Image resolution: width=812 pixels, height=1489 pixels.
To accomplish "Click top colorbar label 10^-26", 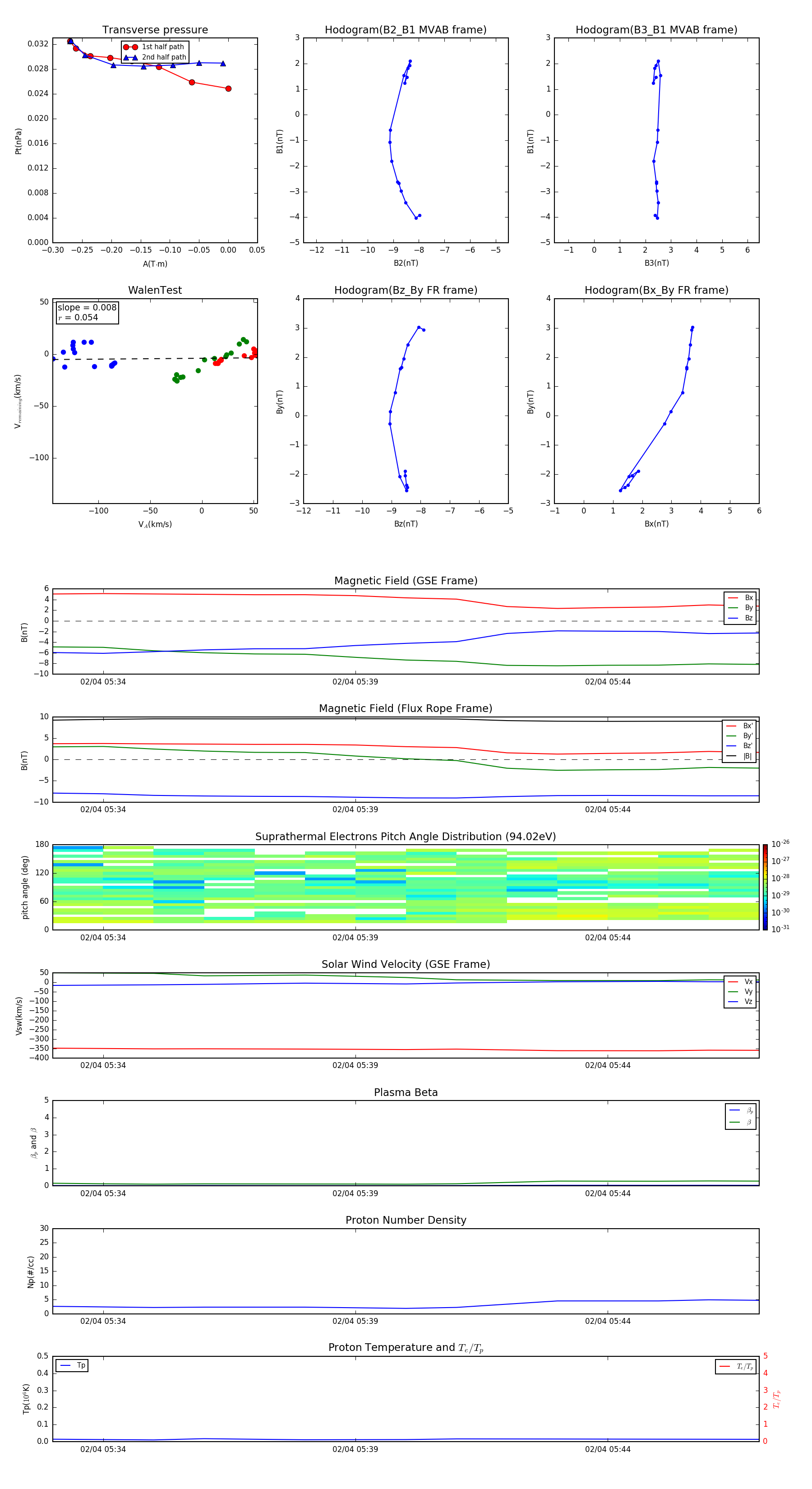I will tap(780, 844).
